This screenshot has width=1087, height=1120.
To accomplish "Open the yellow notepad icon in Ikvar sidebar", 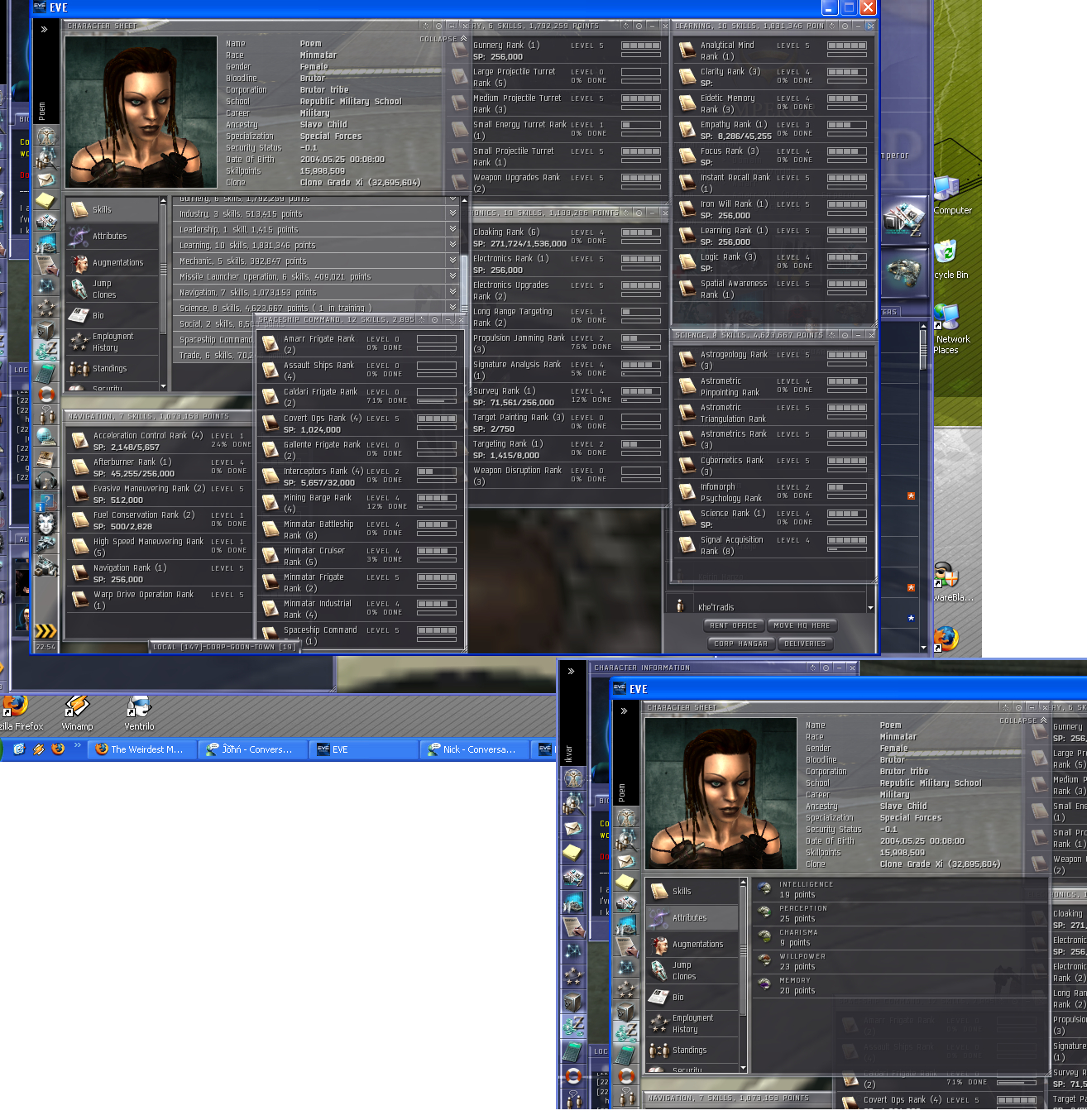I will click(573, 852).
